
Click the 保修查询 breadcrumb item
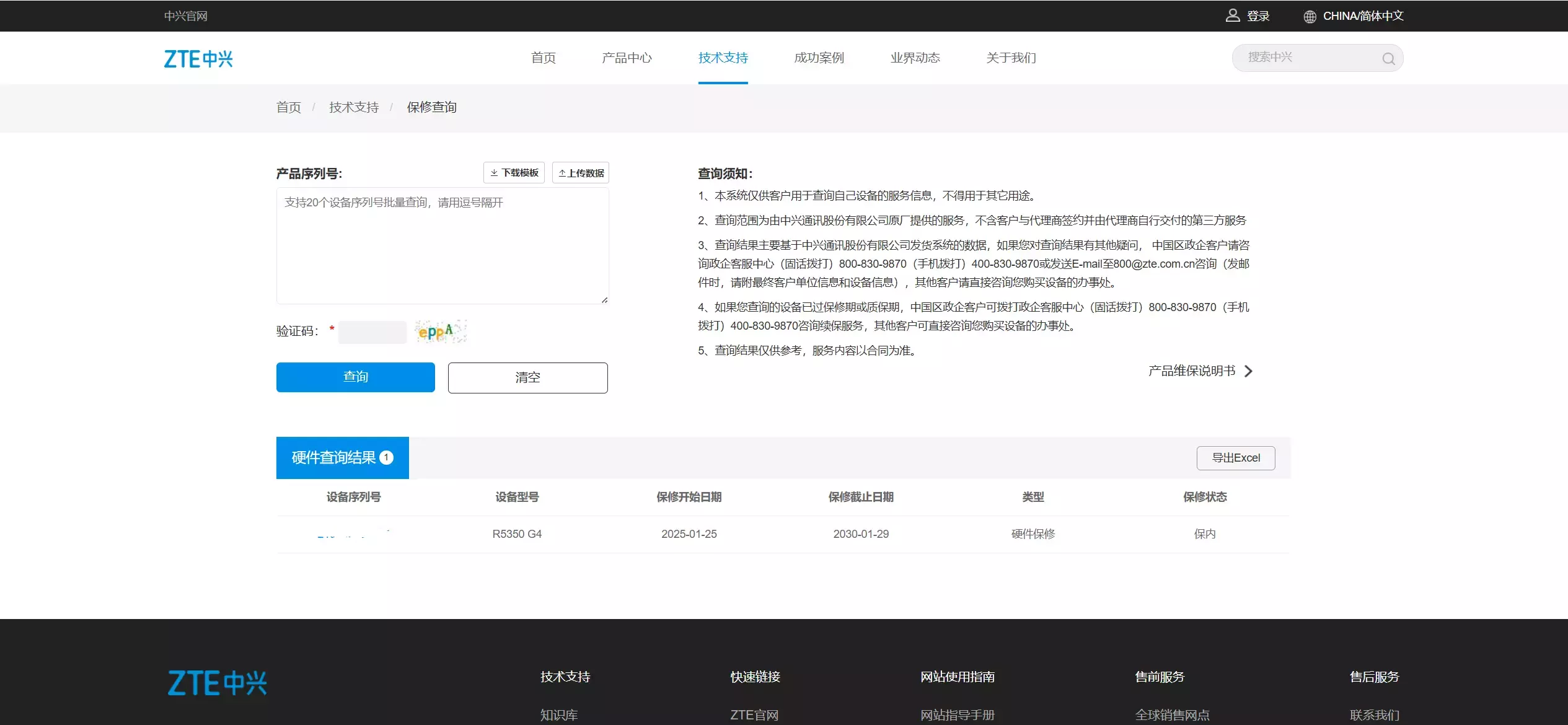pyautogui.click(x=431, y=107)
